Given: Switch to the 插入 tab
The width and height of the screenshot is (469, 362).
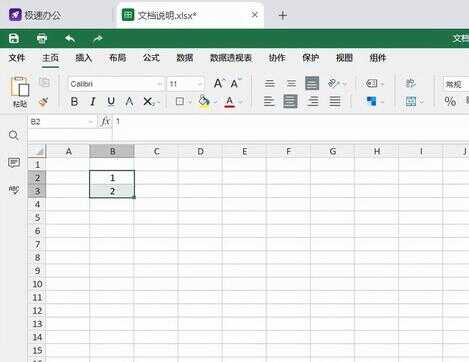Looking at the screenshot, I should (84, 58).
